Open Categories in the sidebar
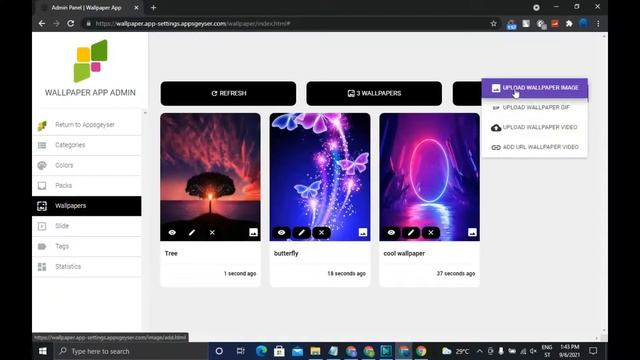The image size is (640, 360). pos(87,145)
